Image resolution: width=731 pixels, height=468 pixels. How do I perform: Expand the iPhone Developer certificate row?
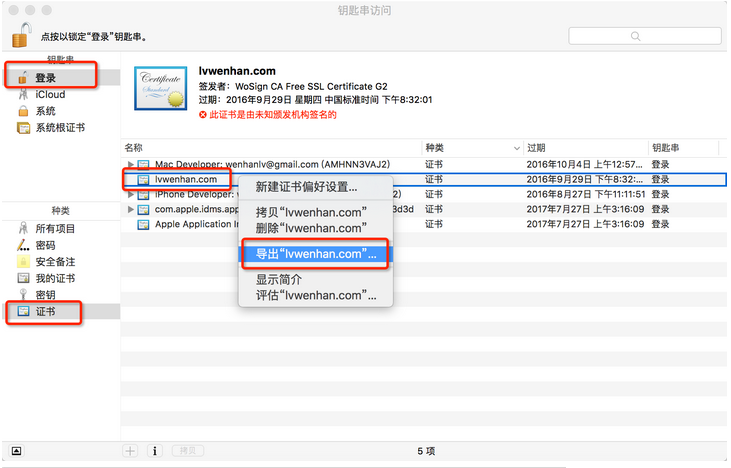pos(131,194)
